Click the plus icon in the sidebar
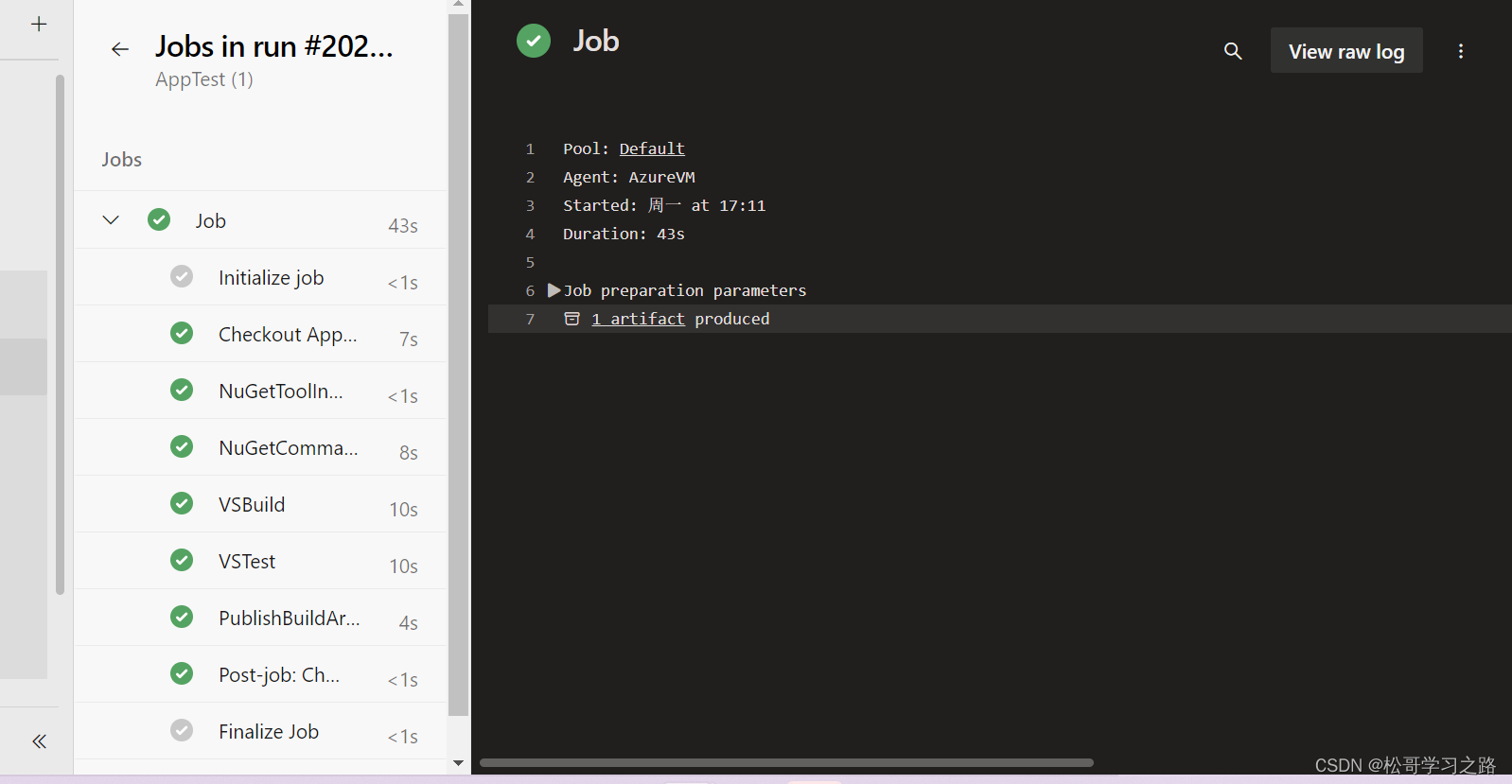 point(39,24)
